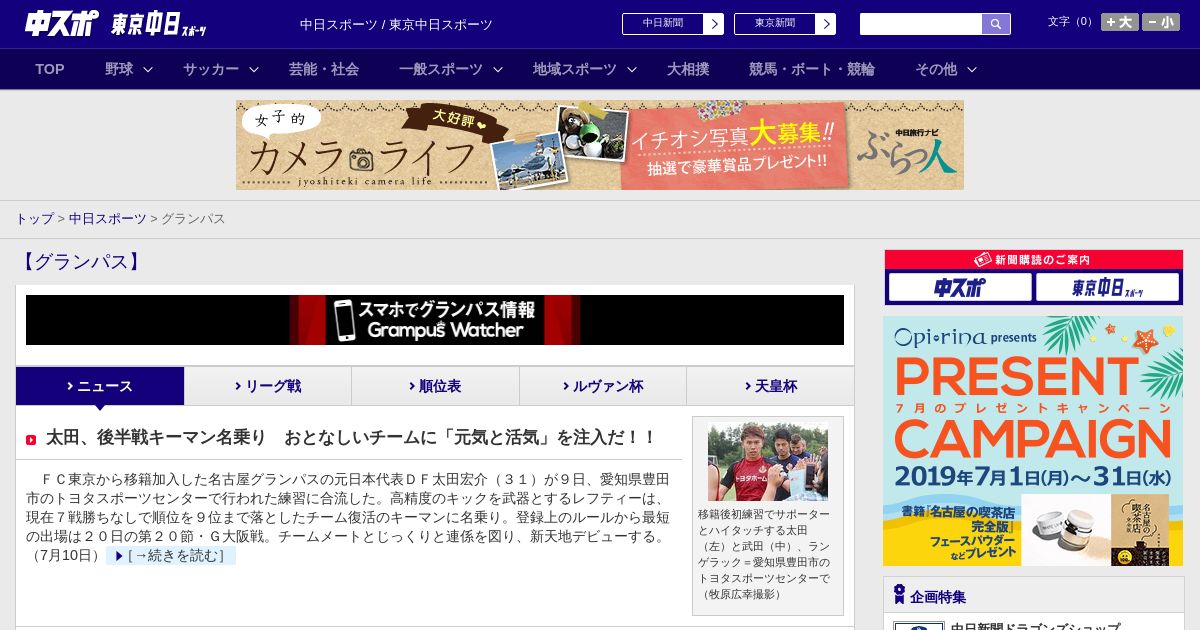This screenshot has height=630, width=1200.
Task: Click the 中日スポーツ / 東京中日スポーツ header text
Action: coord(396,24)
